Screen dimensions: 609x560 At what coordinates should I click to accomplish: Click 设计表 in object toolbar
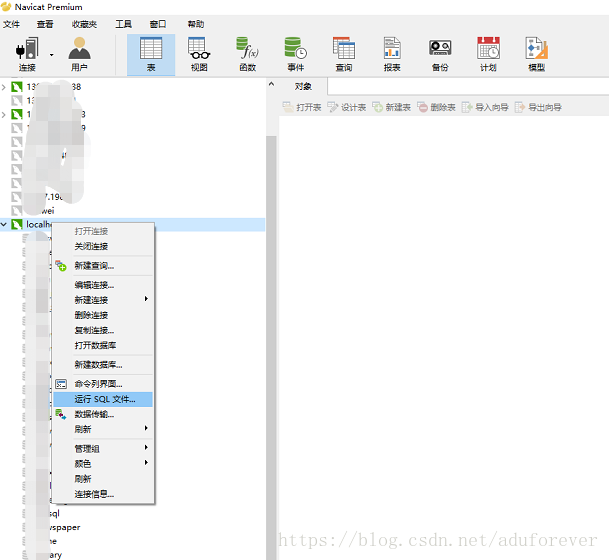(346, 107)
